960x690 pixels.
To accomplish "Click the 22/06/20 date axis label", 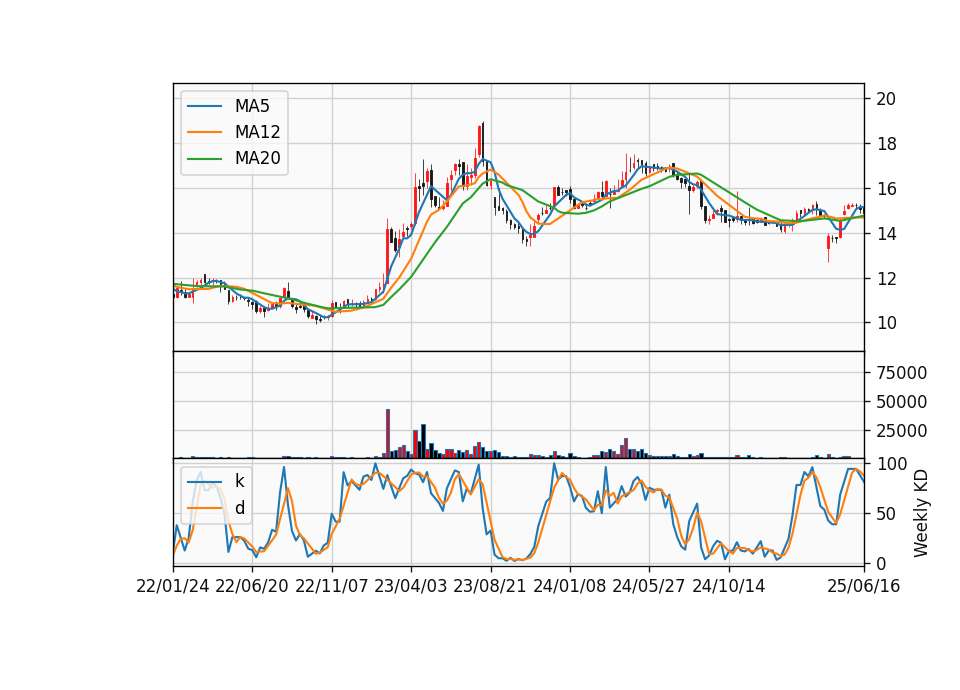I will [x=252, y=586].
